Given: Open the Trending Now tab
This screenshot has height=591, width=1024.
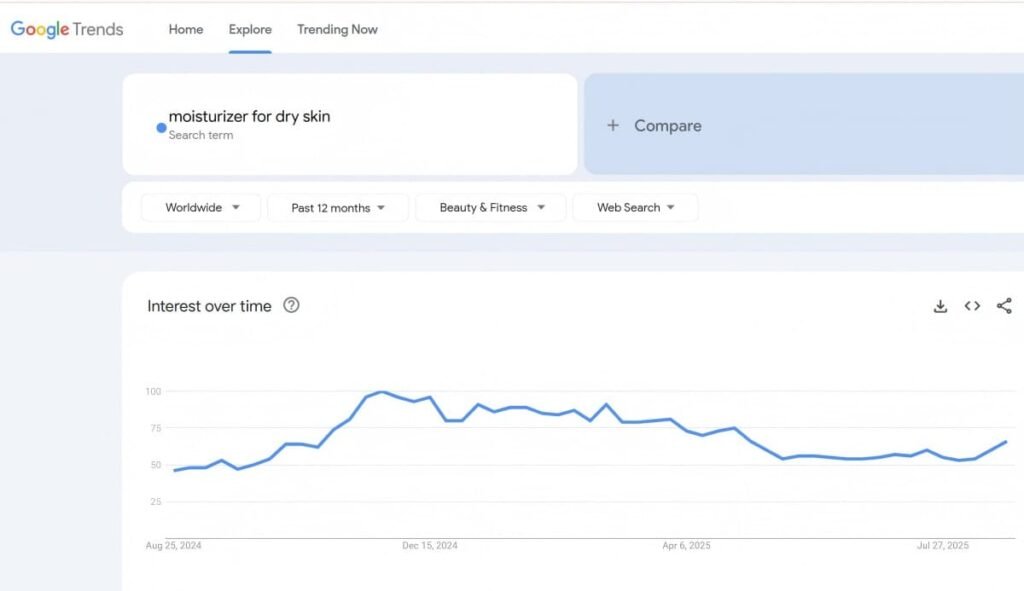Looking at the screenshot, I should click(x=337, y=29).
